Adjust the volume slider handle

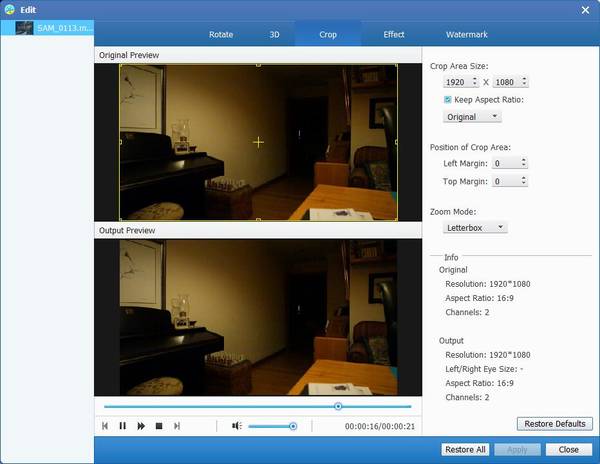(293, 426)
